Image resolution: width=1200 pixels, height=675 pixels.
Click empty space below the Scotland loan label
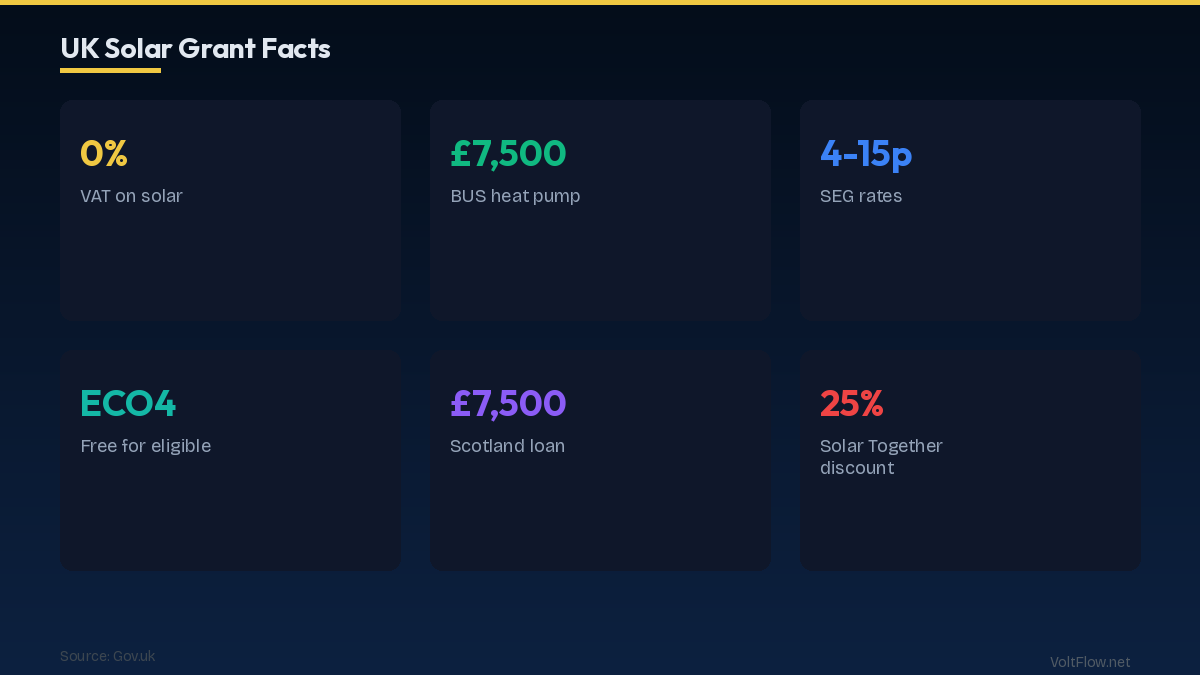click(x=600, y=515)
